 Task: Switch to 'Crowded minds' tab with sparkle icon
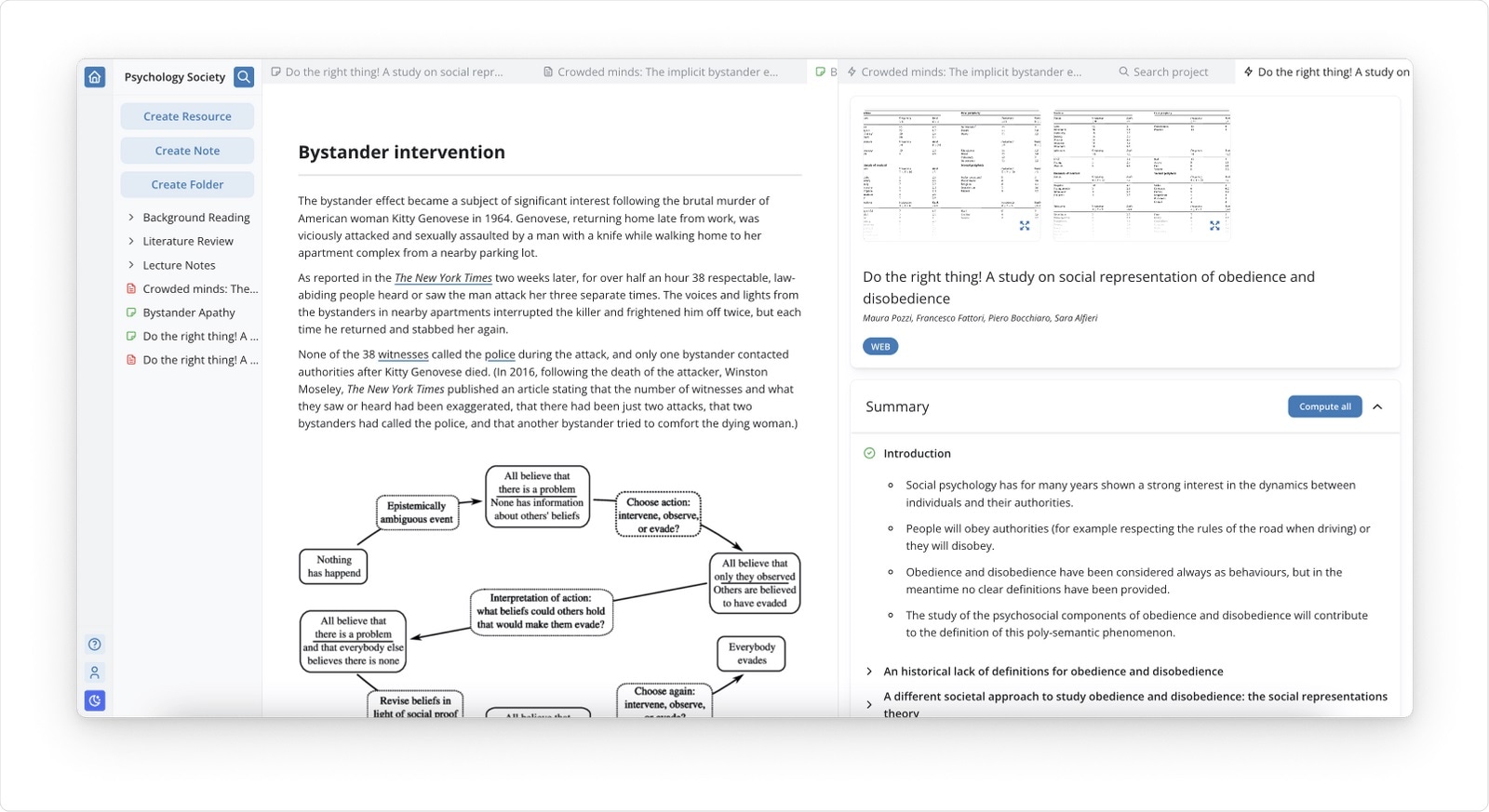click(x=964, y=72)
